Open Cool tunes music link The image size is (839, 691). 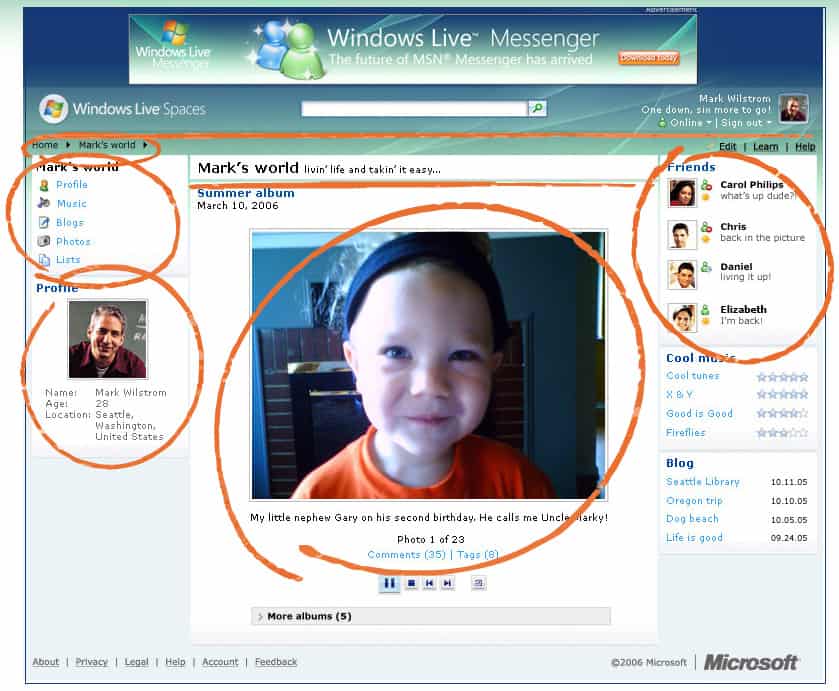pyautogui.click(x=692, y=376)
